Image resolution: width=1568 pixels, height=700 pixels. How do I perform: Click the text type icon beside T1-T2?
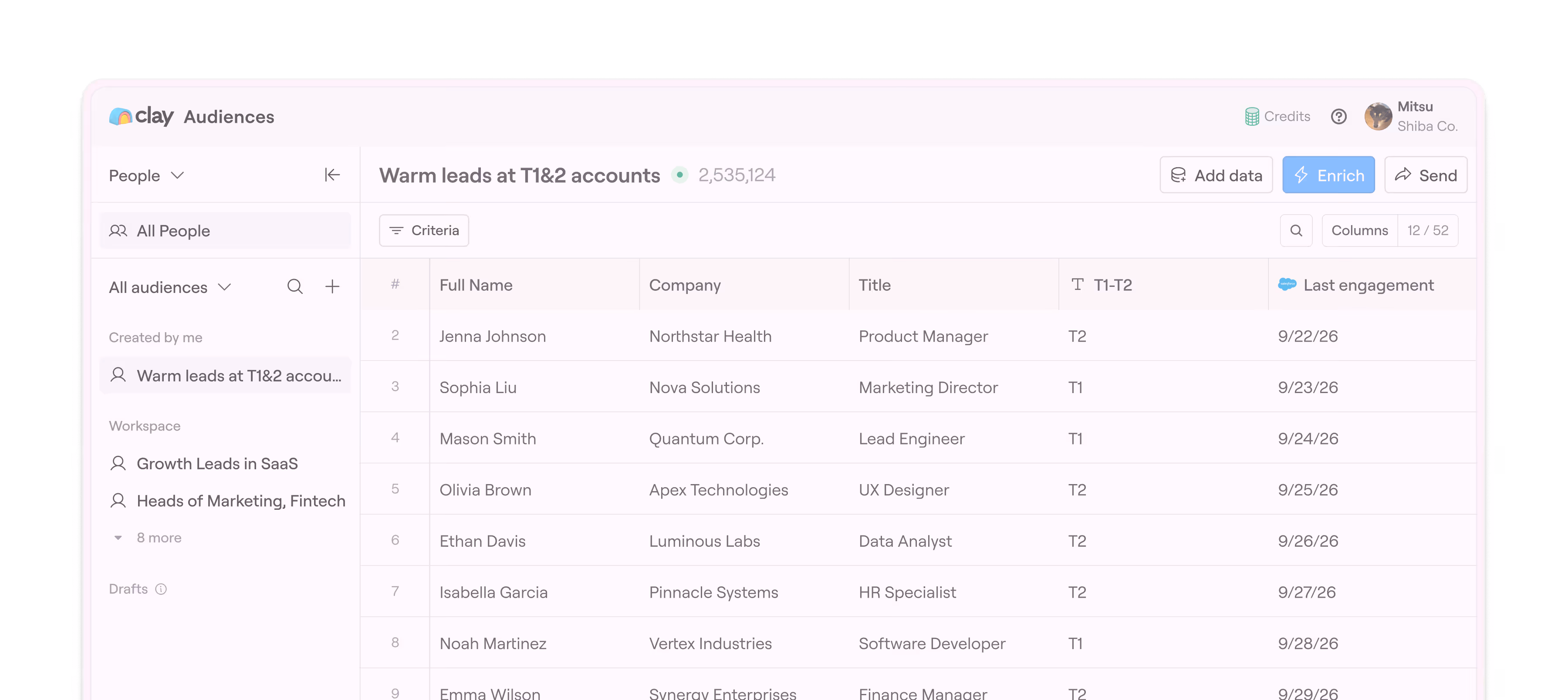[x=1078, y=284]
